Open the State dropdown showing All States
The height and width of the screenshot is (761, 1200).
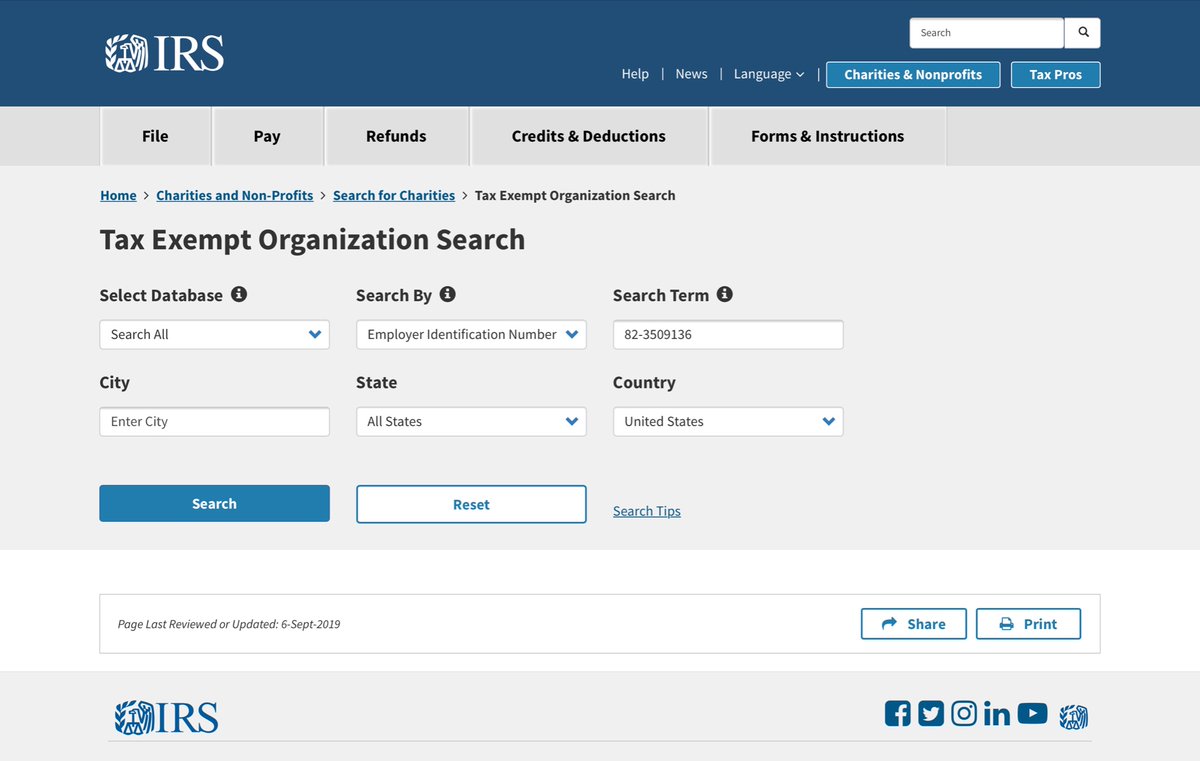pos(471,421)
